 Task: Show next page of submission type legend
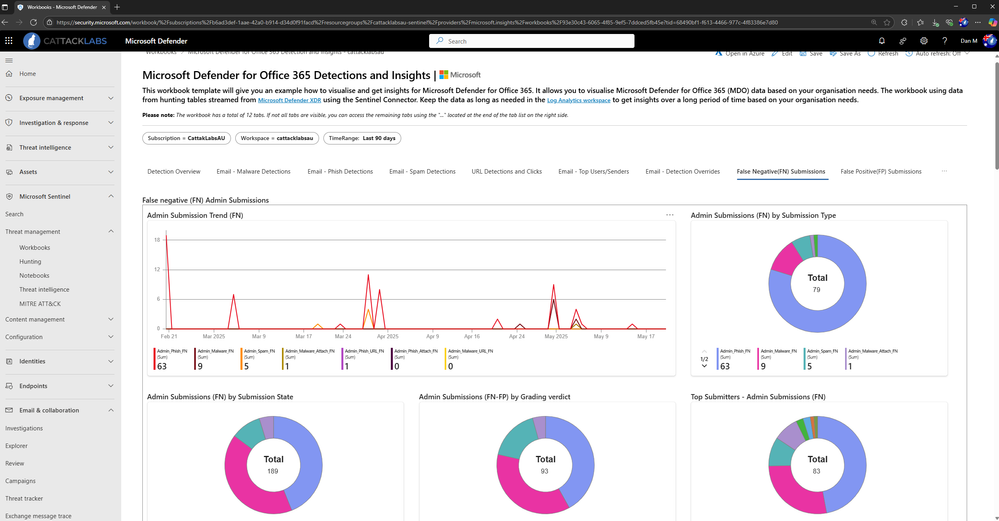[x=704, y=366]
